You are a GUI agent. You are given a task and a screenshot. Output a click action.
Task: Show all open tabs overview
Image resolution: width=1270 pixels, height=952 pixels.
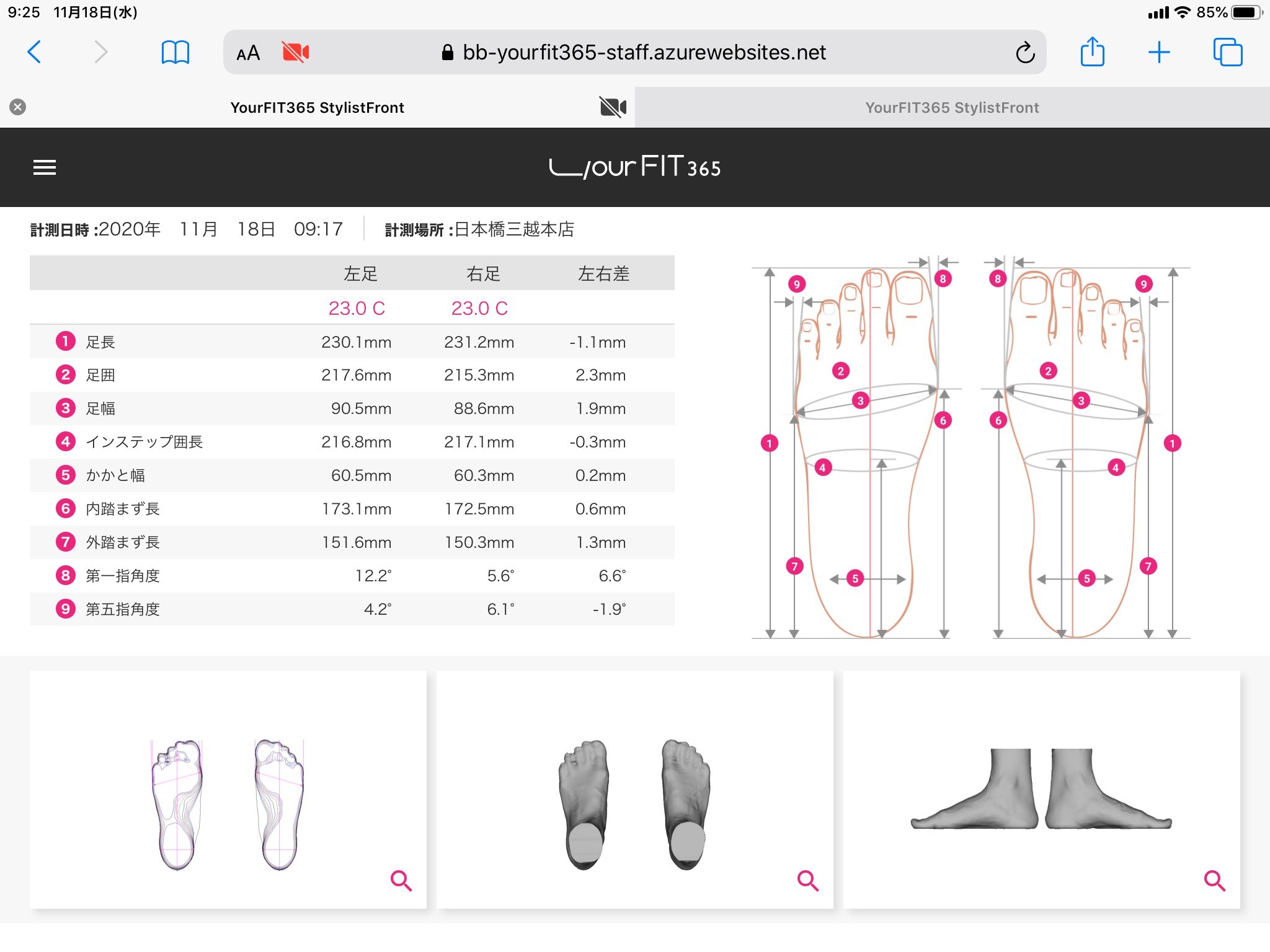1227,52
